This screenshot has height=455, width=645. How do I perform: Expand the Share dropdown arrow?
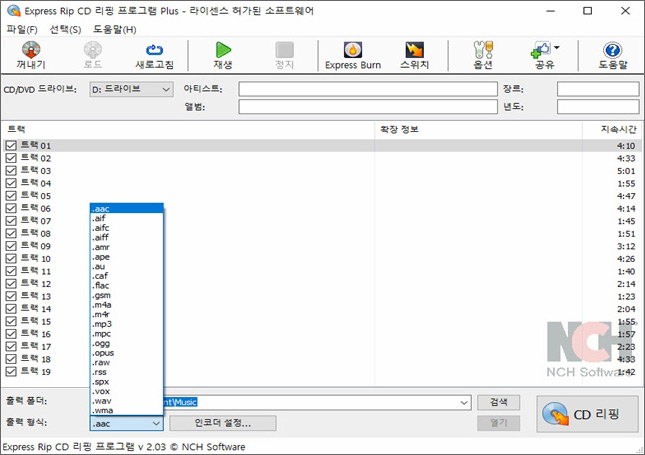coord(557,48)
